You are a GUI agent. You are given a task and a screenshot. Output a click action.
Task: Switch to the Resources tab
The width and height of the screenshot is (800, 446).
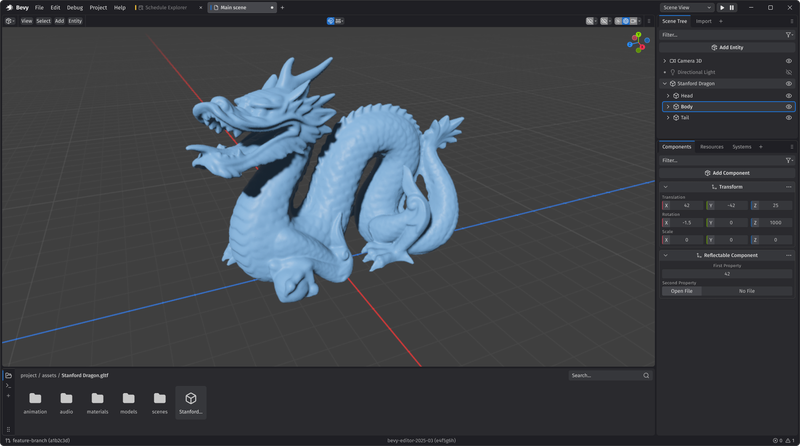click(711, 147)
